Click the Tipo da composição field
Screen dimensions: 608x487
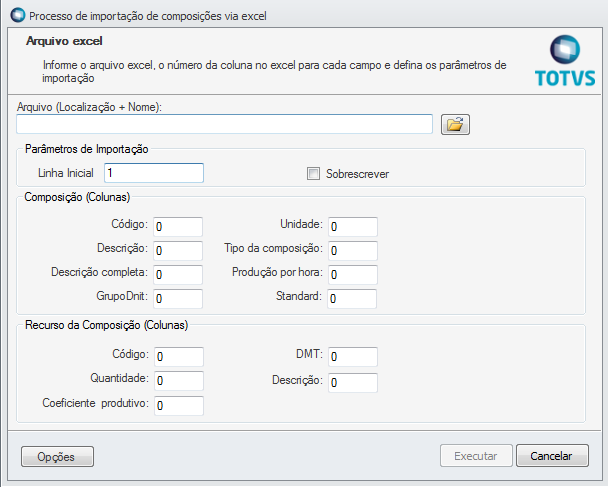(x=353, y=250)
